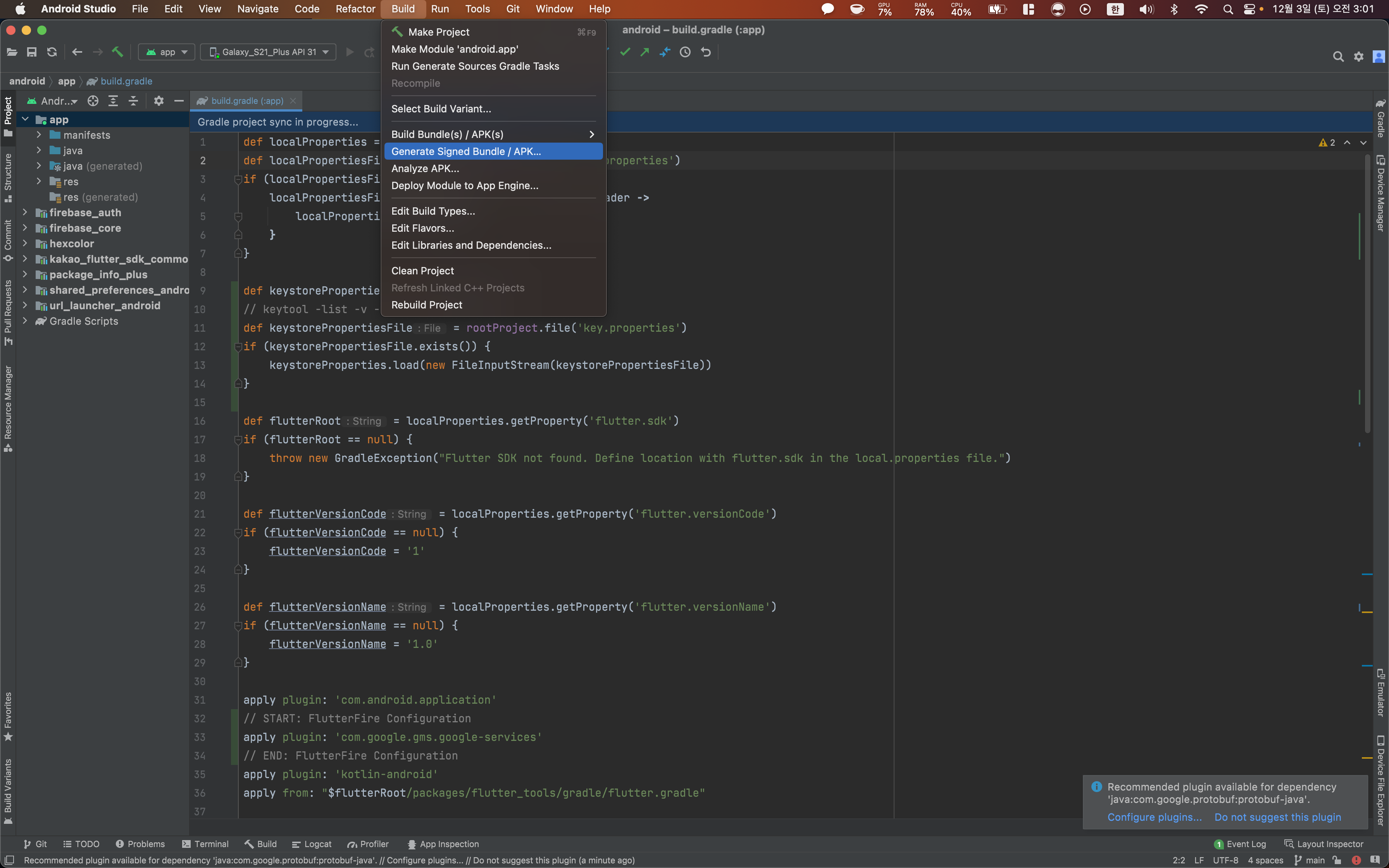This screenshot has height=868, width=1389.
Task: Click the Select Opened File target icon
Action: pos(93,101)
